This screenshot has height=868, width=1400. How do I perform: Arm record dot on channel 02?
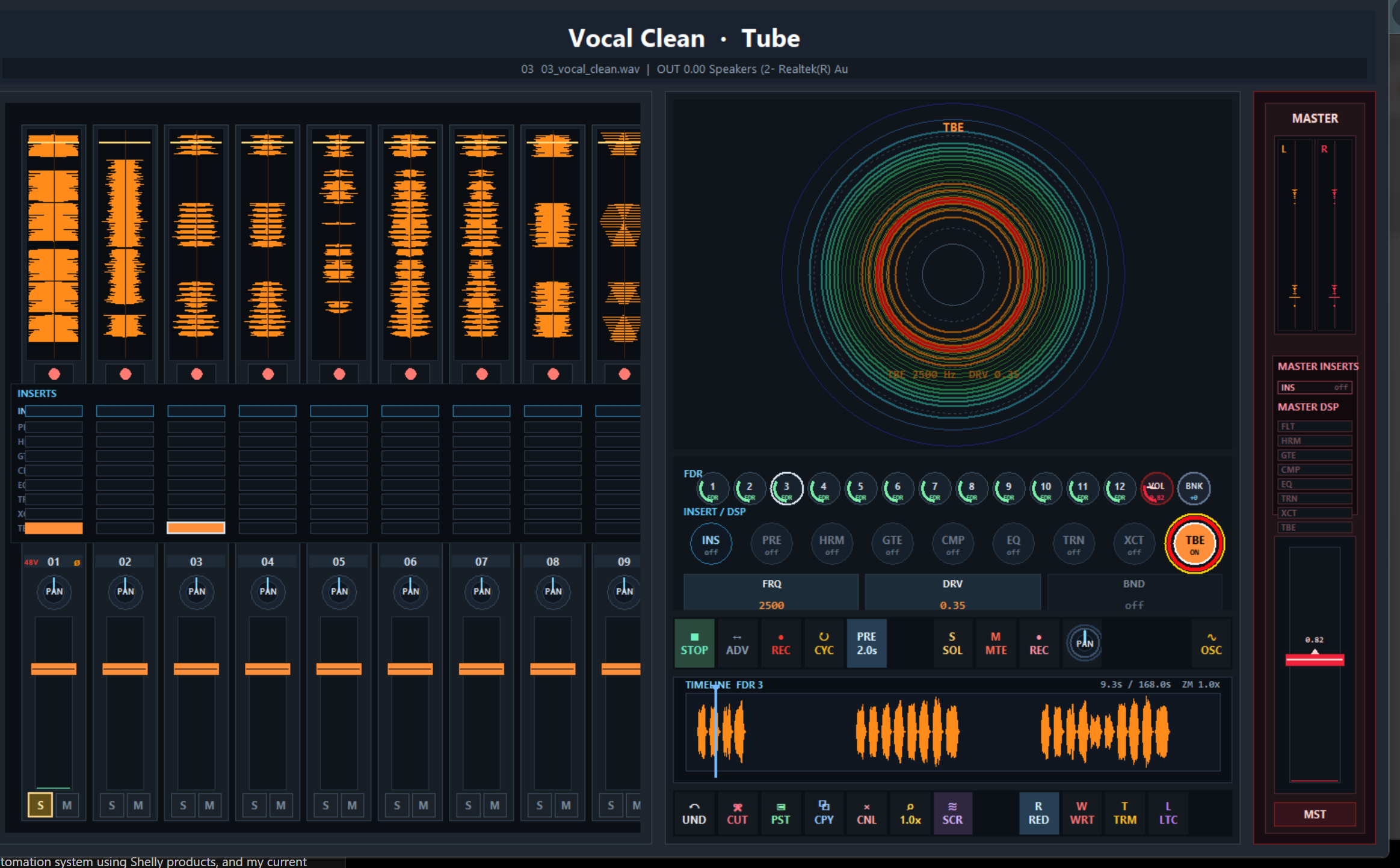click(x=125, y=374)
